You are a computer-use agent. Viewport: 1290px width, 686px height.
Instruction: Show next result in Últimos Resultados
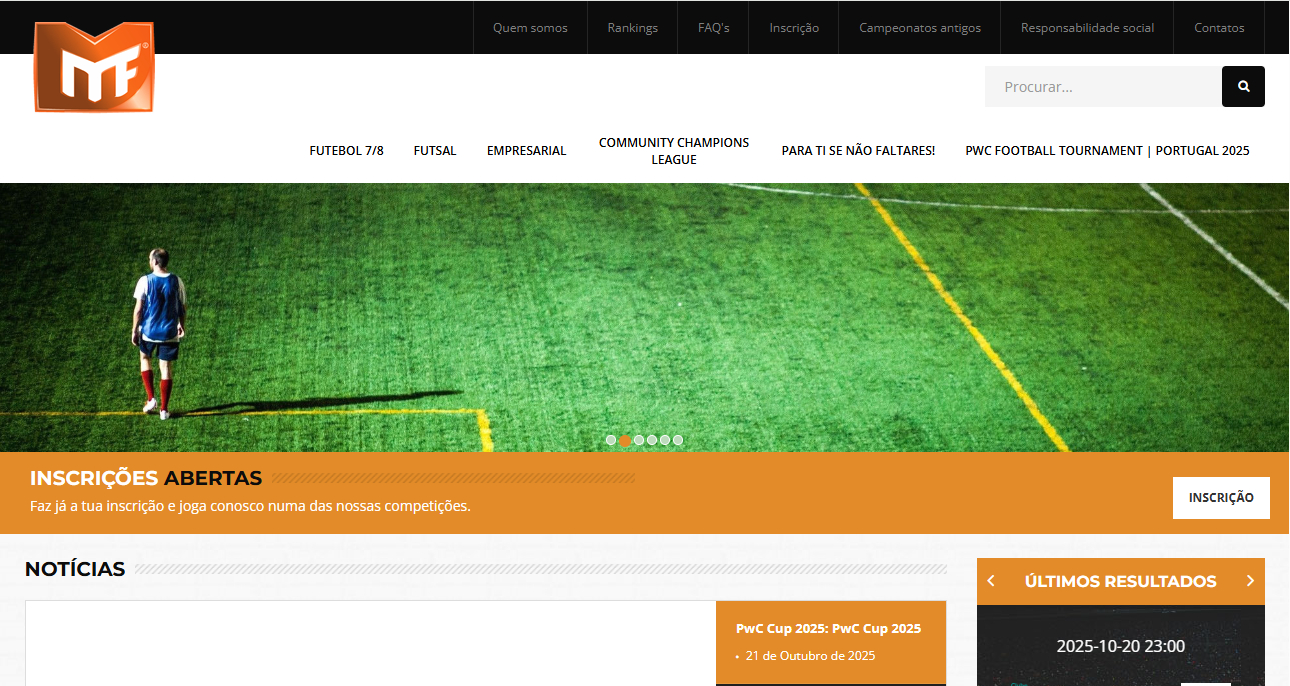coord(1250,581)
